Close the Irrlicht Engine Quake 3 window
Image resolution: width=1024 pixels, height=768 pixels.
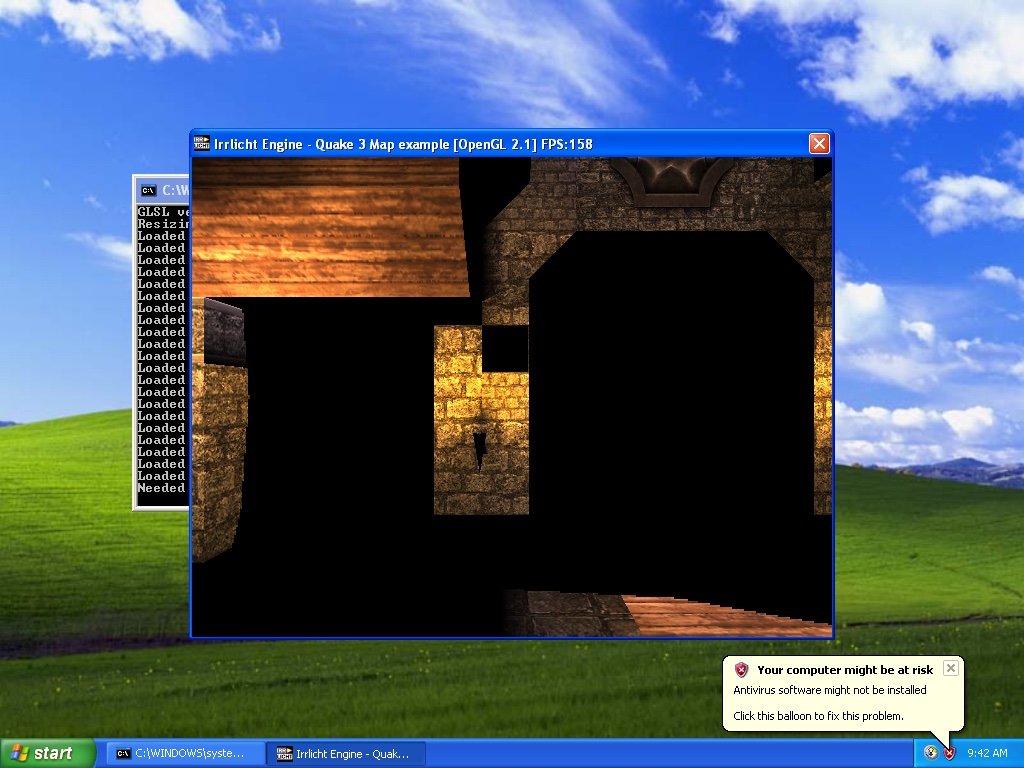(819, 143)
